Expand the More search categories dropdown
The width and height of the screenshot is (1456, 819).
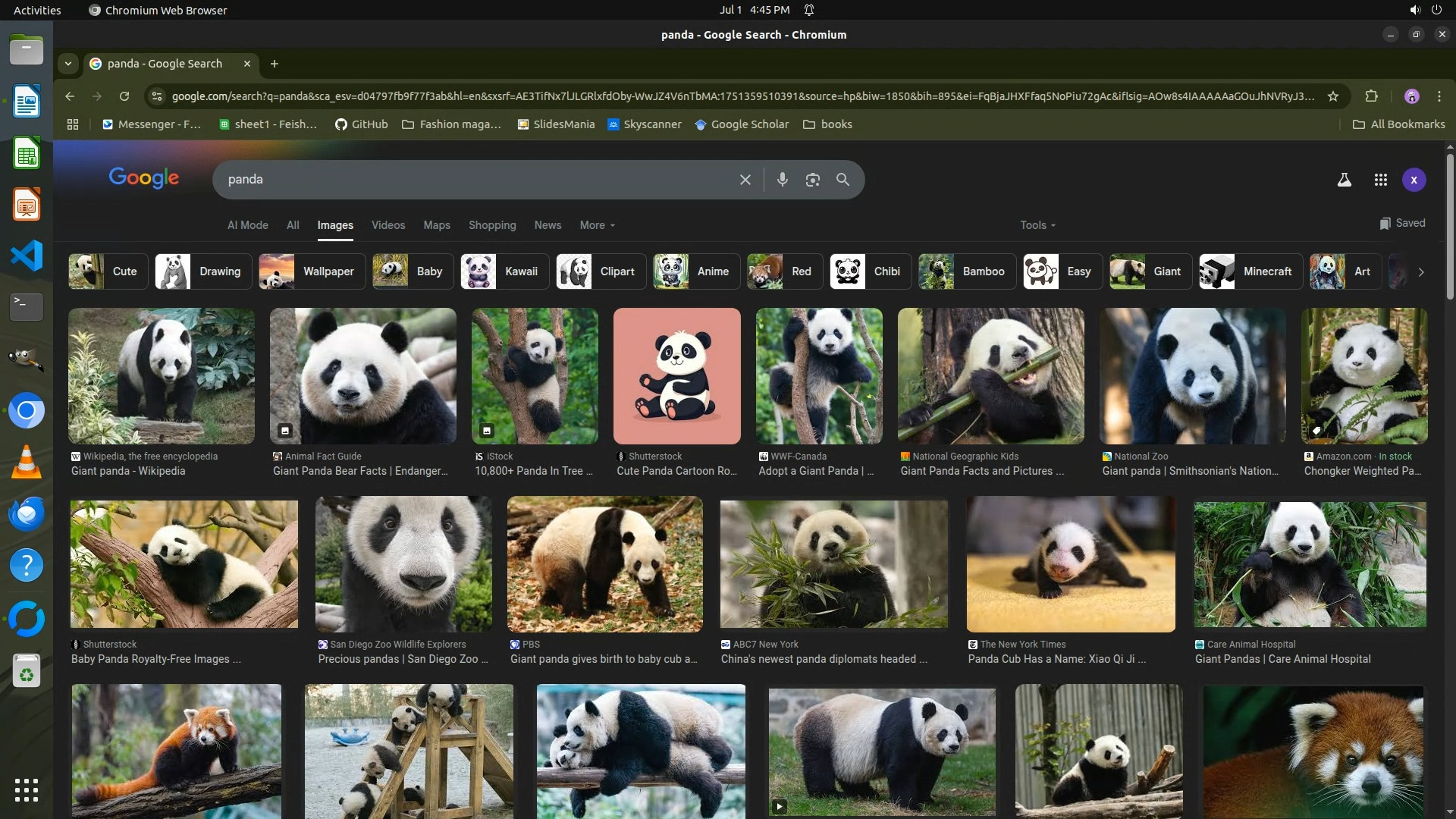tap(597, 225)
